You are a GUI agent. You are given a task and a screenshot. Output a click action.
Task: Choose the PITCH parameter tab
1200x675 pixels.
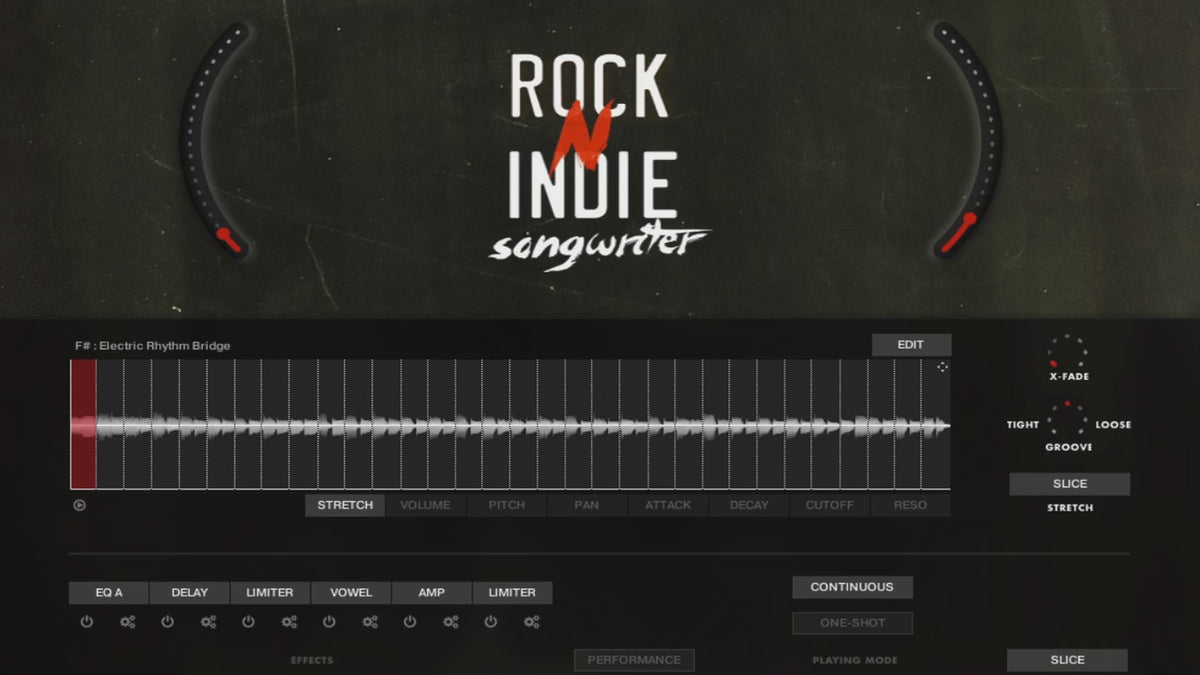506,505
